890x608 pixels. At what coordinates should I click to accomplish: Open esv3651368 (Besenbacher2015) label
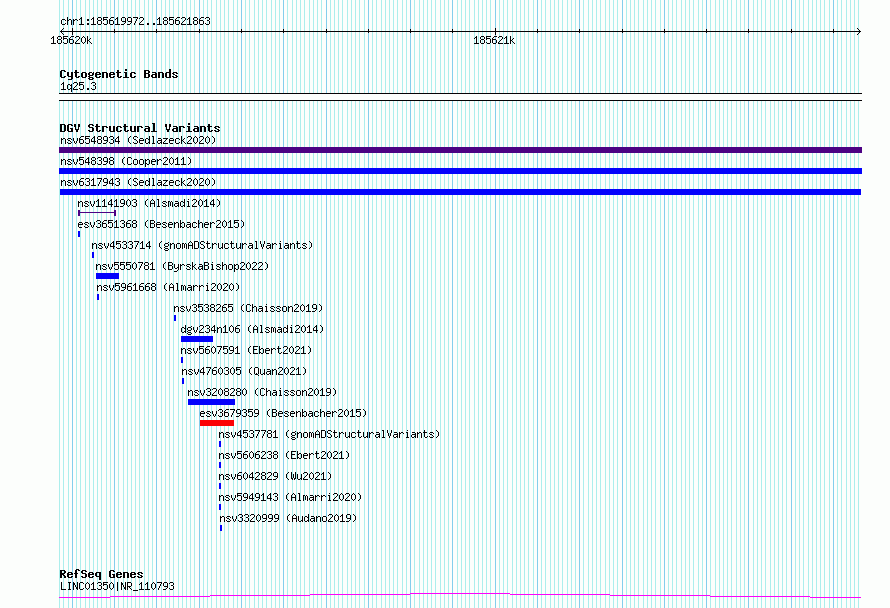pos(161,224)
